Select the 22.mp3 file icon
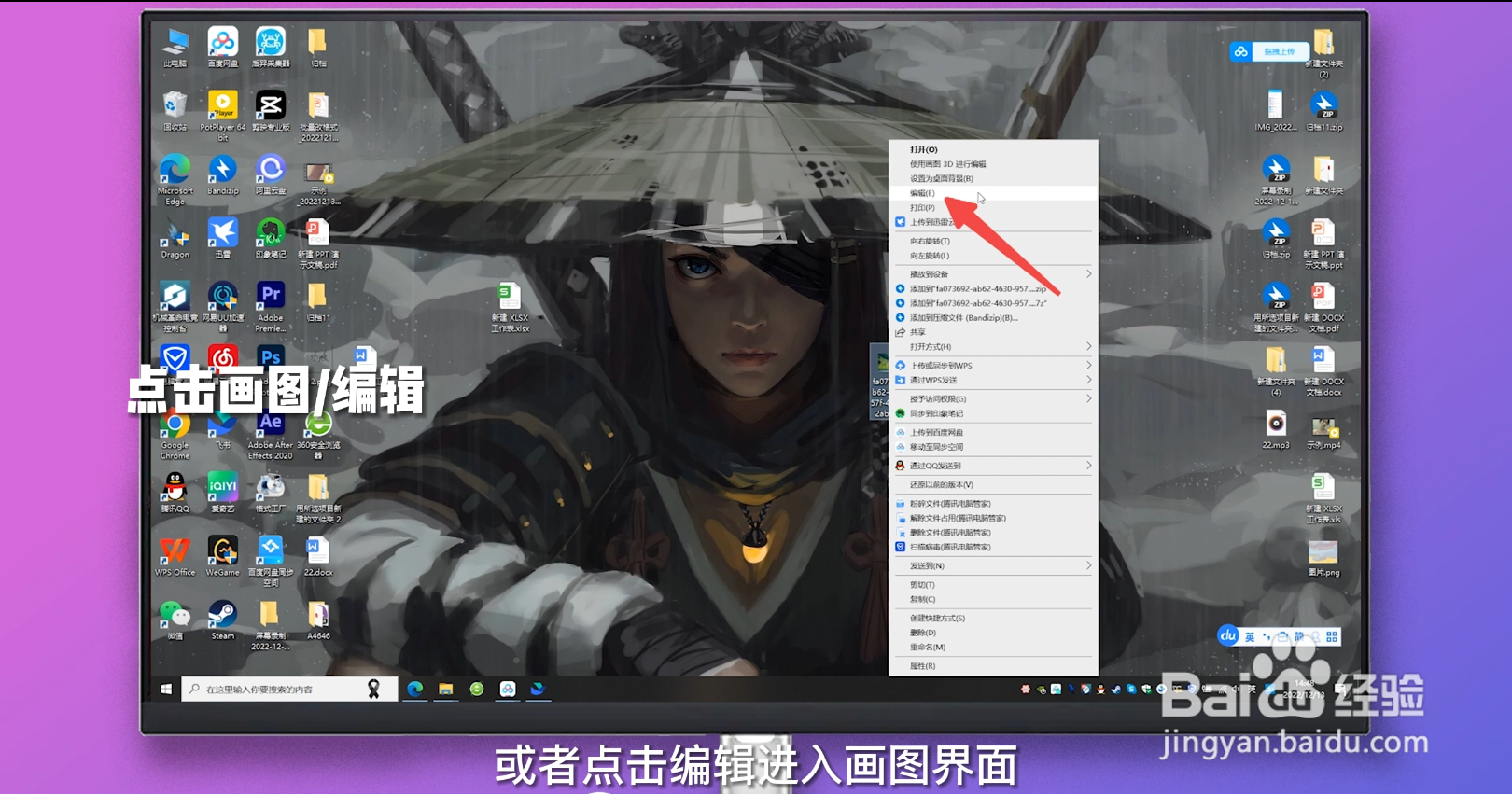 1276,429
